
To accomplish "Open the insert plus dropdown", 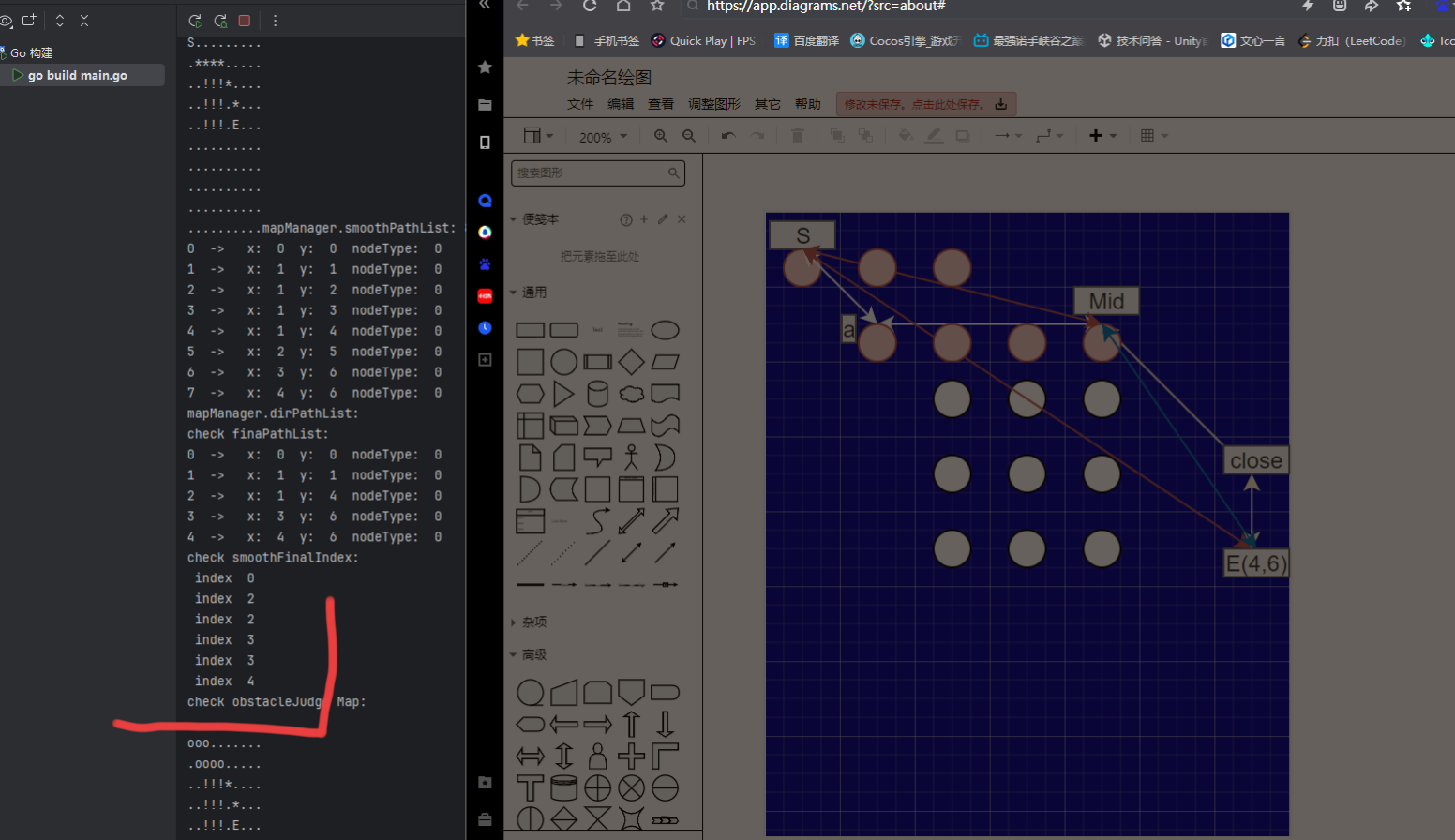I will click(x=1102, y=136).
